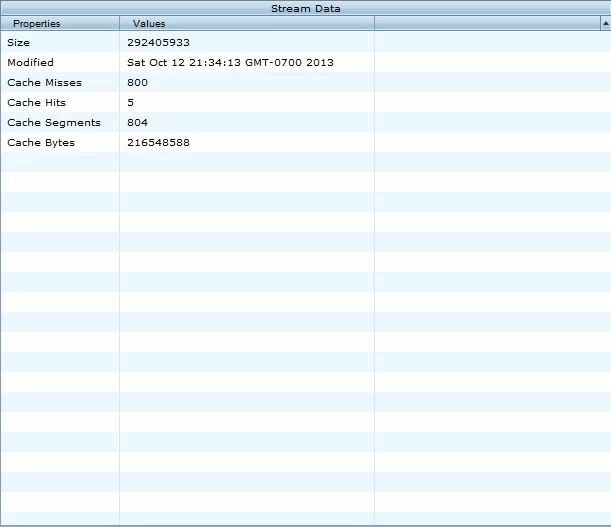This screenshot has height=527, width=611.
Task: Select the Cache Bytes label
Action: tap(41, 143)
